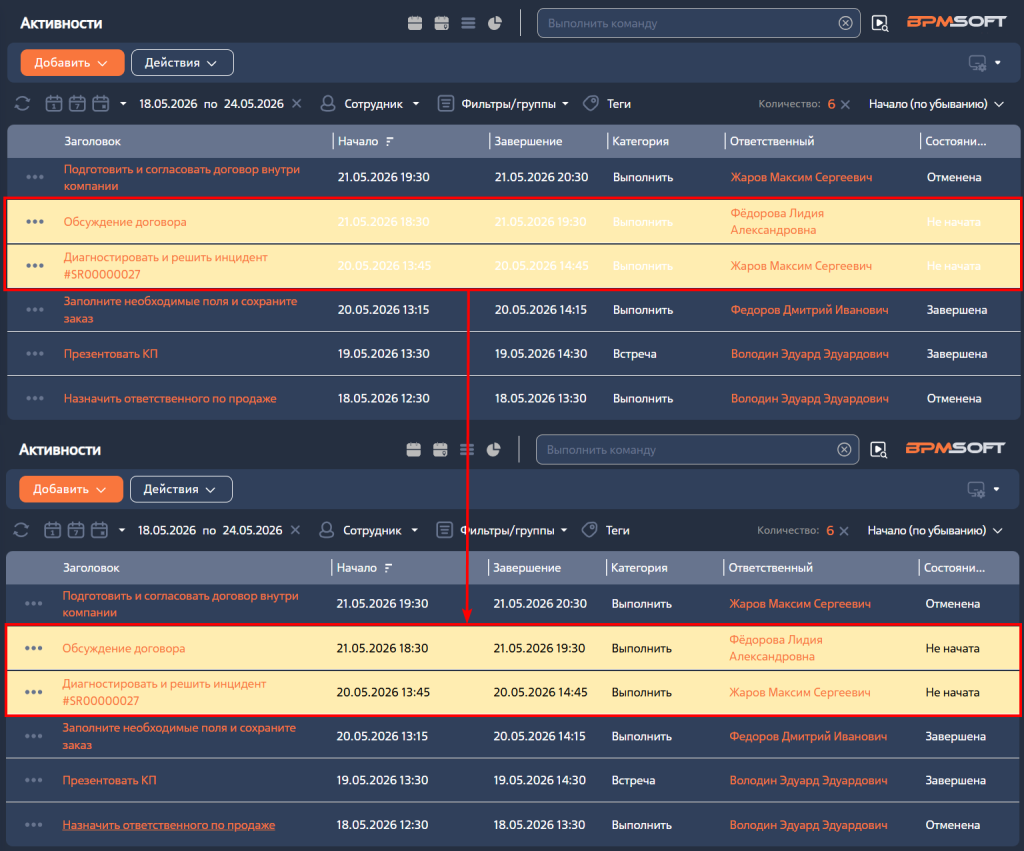
Task: Sort by upper Категория column header
Action: click(640, 141)
